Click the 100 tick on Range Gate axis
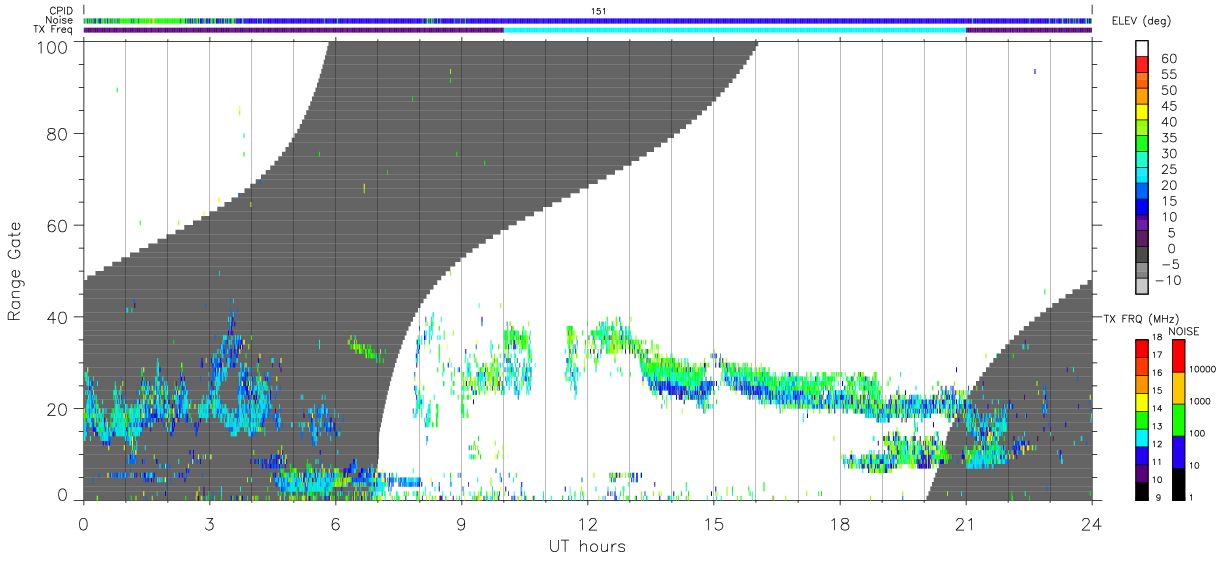Screen dimensions: 1228x567 pyautogui.click(x=52, y=45)
